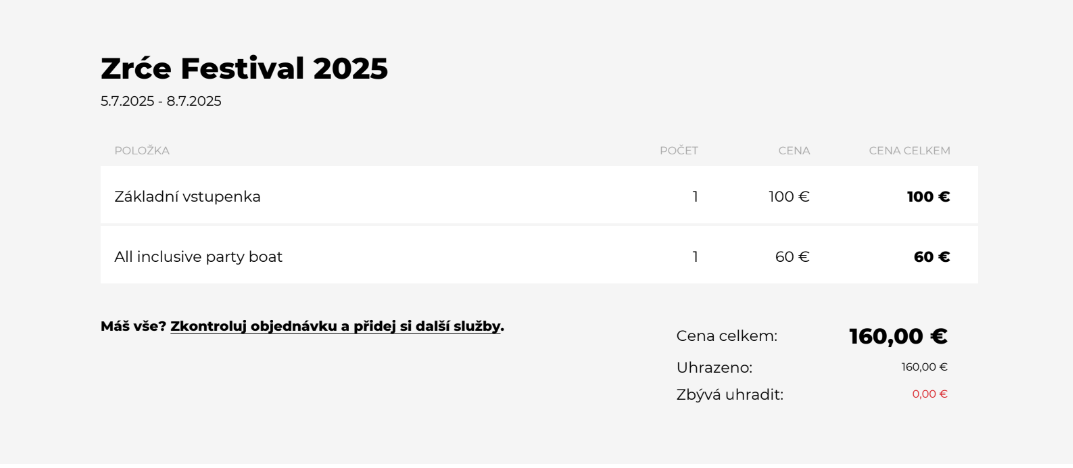Image resolution: width=1073 pixels, height=468 pixels.
Task: Click the CENA column header
Action: coord(794,151)
